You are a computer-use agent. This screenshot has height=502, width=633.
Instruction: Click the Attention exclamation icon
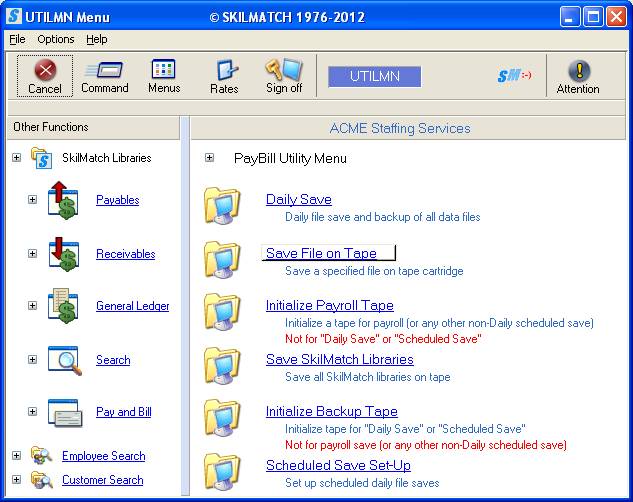pos(579,71)
